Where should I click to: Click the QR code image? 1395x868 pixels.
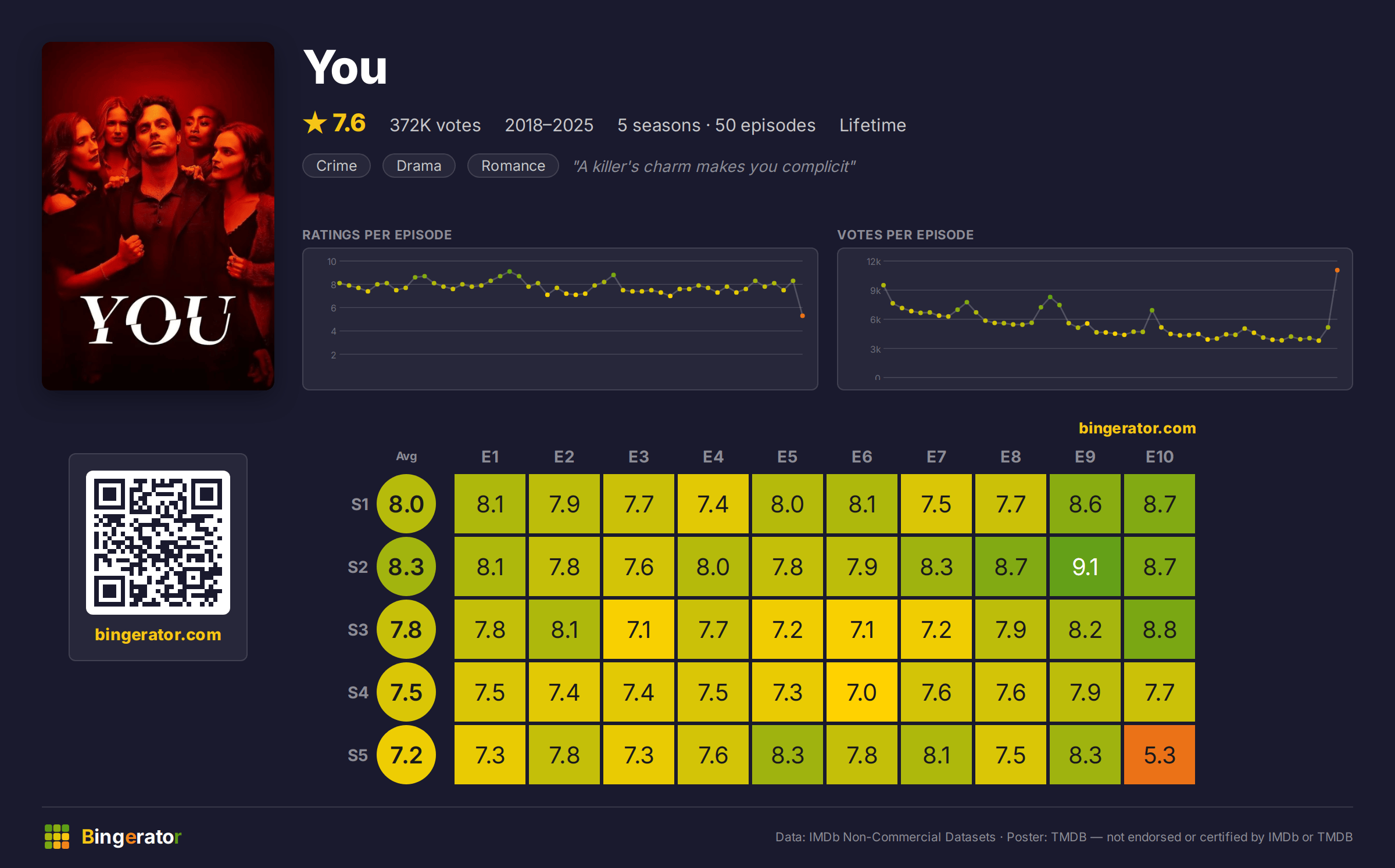click(158, 543)
